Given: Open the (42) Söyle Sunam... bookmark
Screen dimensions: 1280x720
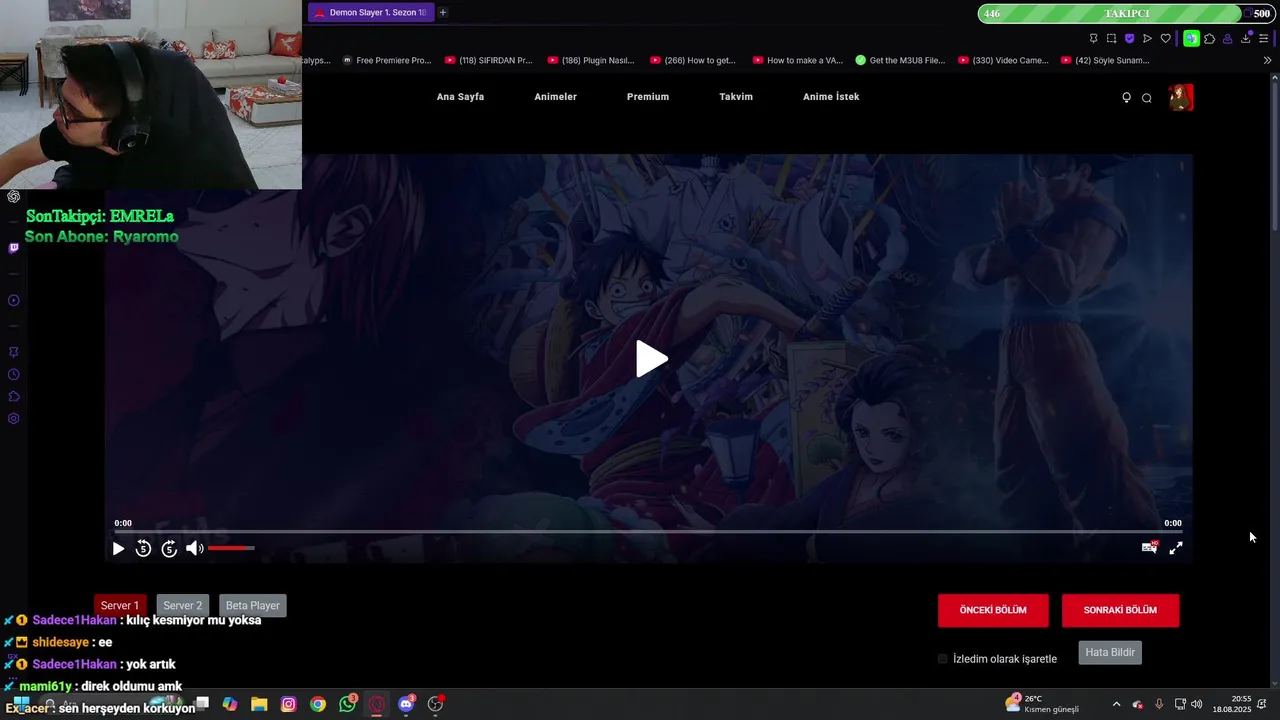Looking at the screenshot, I should pyautogui.click(x=1105, y=60).
